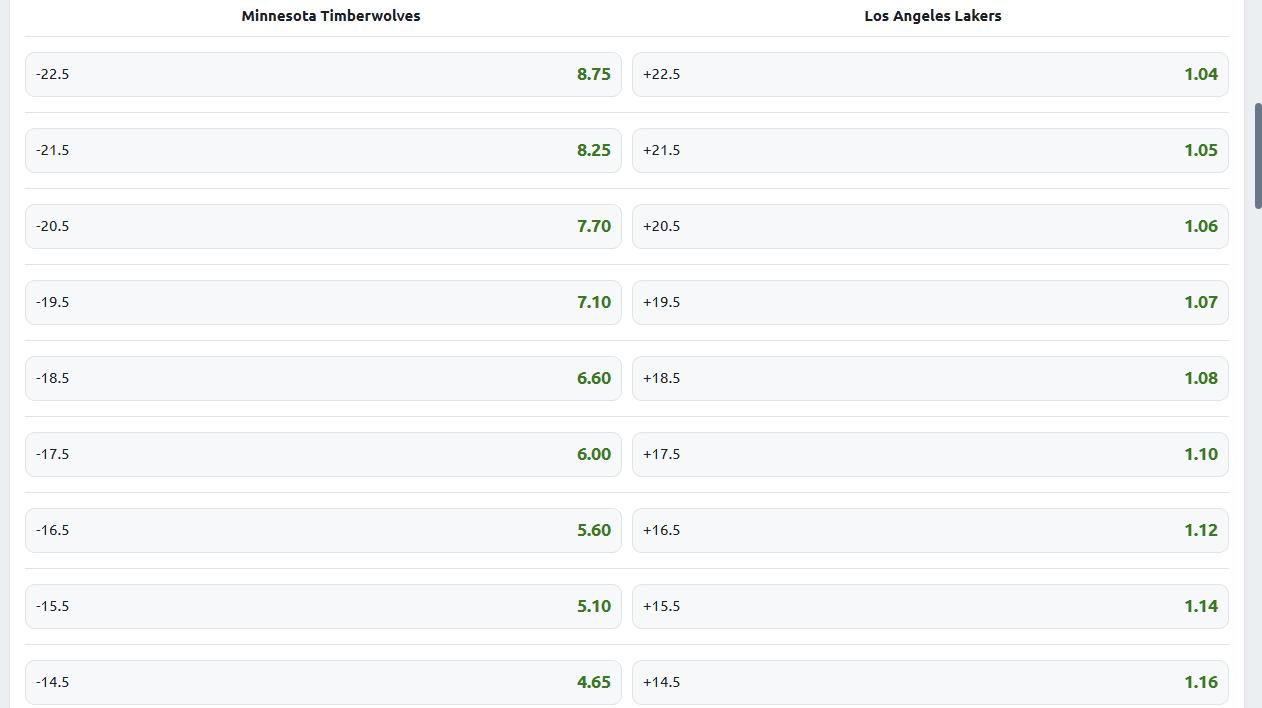The image size is (1262, 708).
Task: Click the Minnesota Timberwolves column header
Action: 331,16
